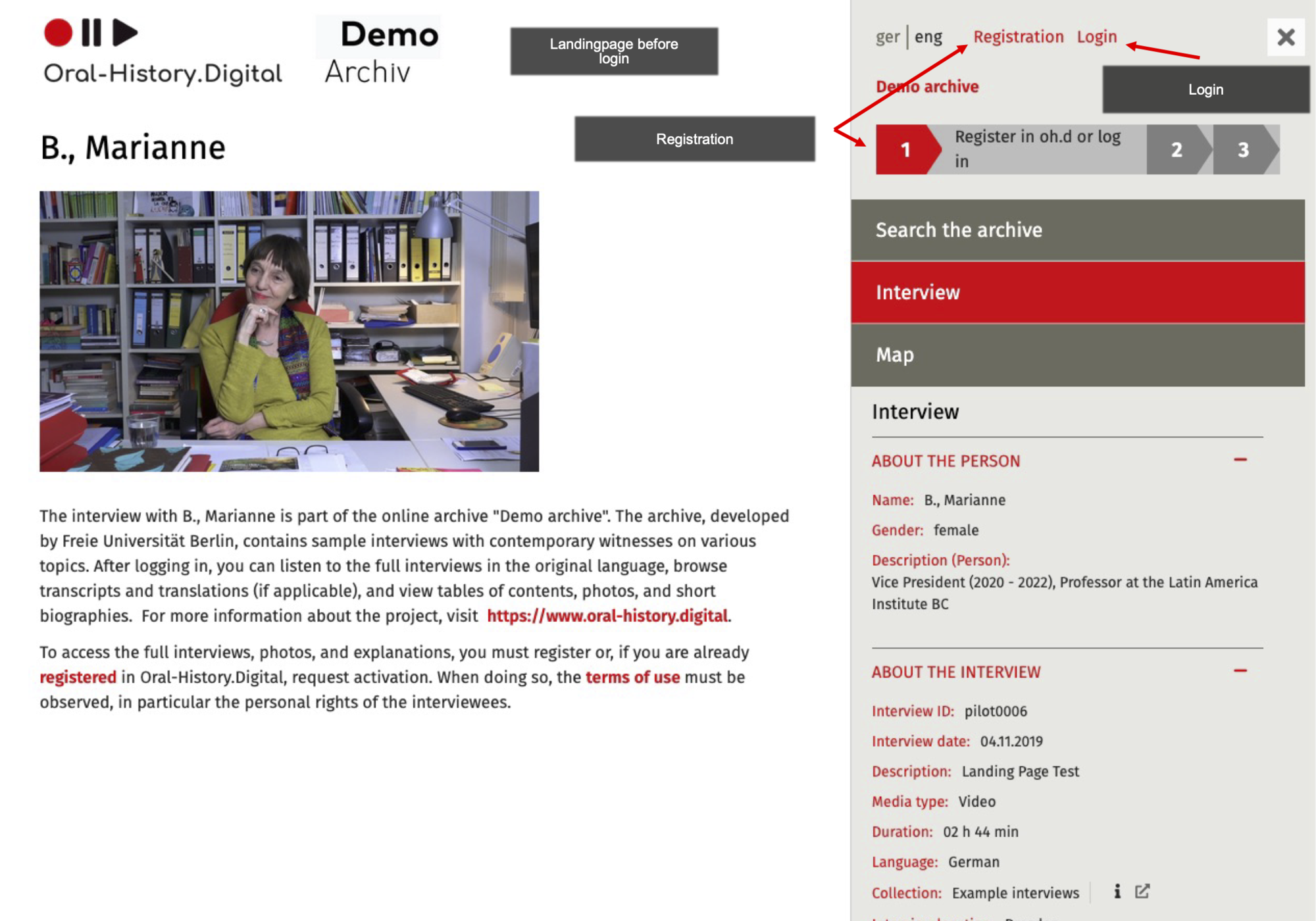Click the Registration link in header

[1018, 37]
